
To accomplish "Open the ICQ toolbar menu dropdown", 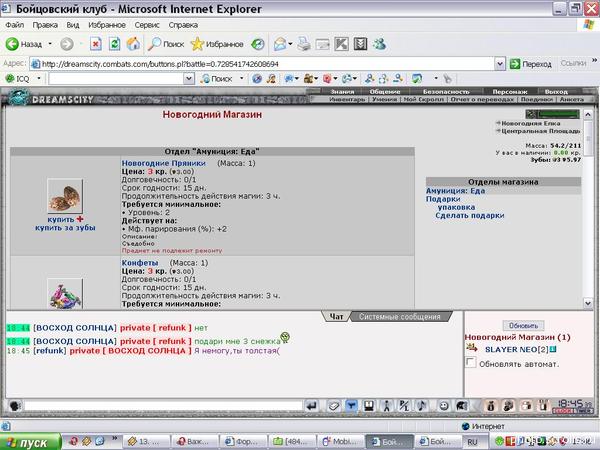I will (39, 79).
